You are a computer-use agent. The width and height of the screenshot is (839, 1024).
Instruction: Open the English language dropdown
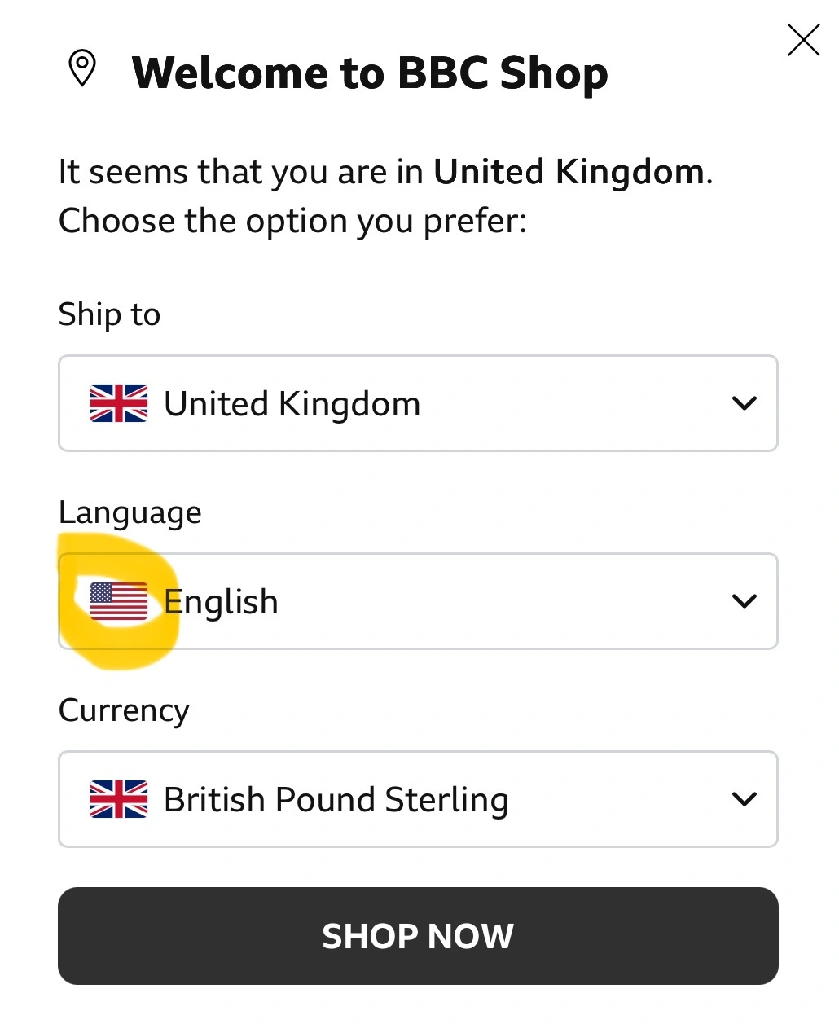tap(418, 601)
